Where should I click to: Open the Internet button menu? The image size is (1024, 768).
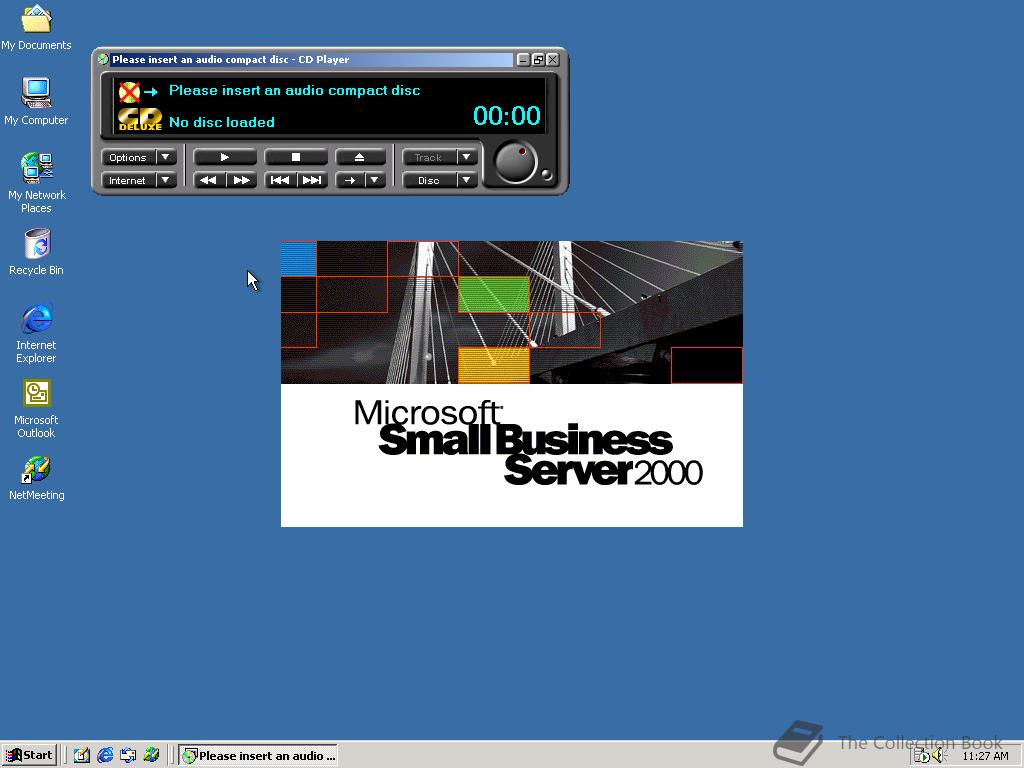(128, 180)
